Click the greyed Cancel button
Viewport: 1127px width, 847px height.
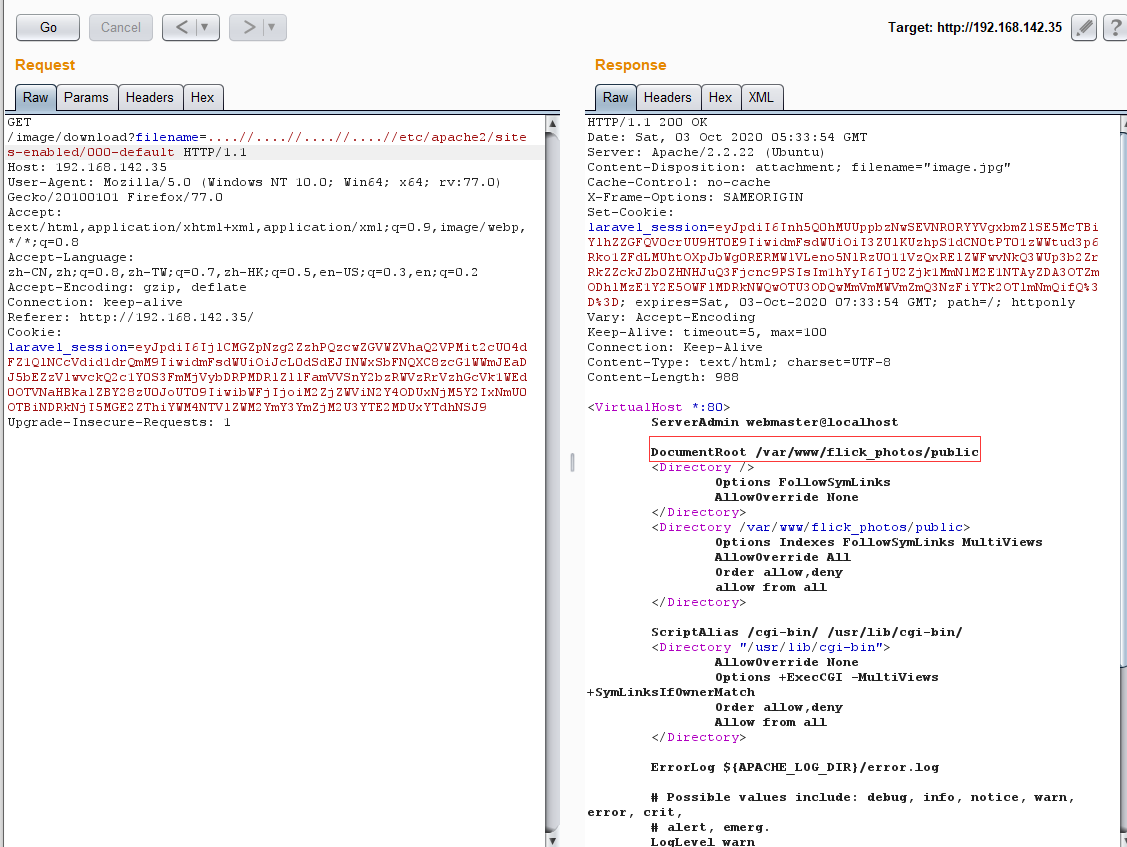tap(121, 27)
